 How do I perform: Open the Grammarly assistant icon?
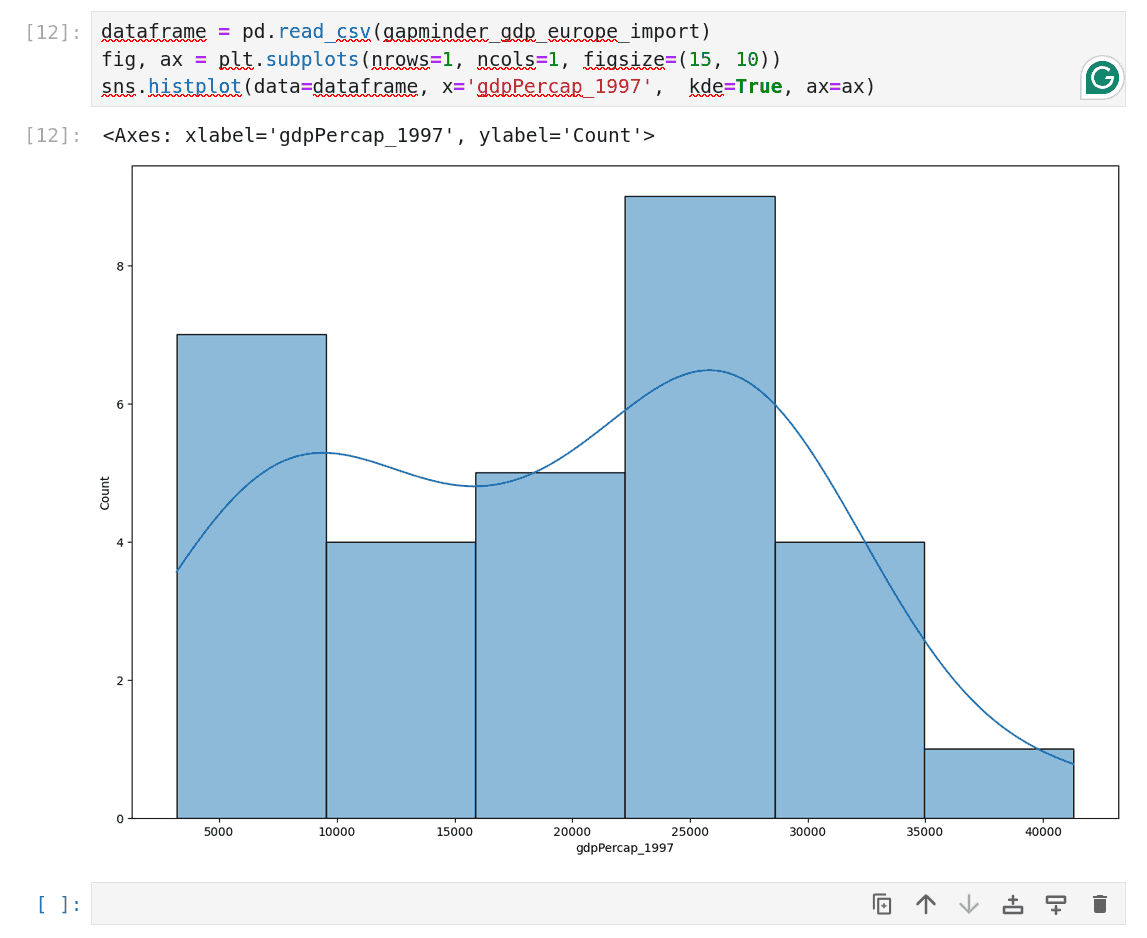(1100, 76)
